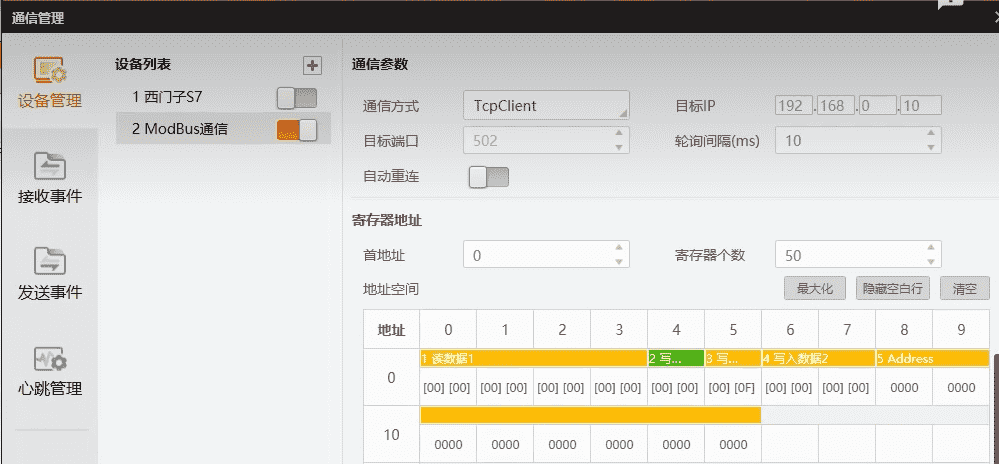Click the plus icon to add device
Image resolution: width=999 pixels, height=464 pixels.
[x=313, y=65]
